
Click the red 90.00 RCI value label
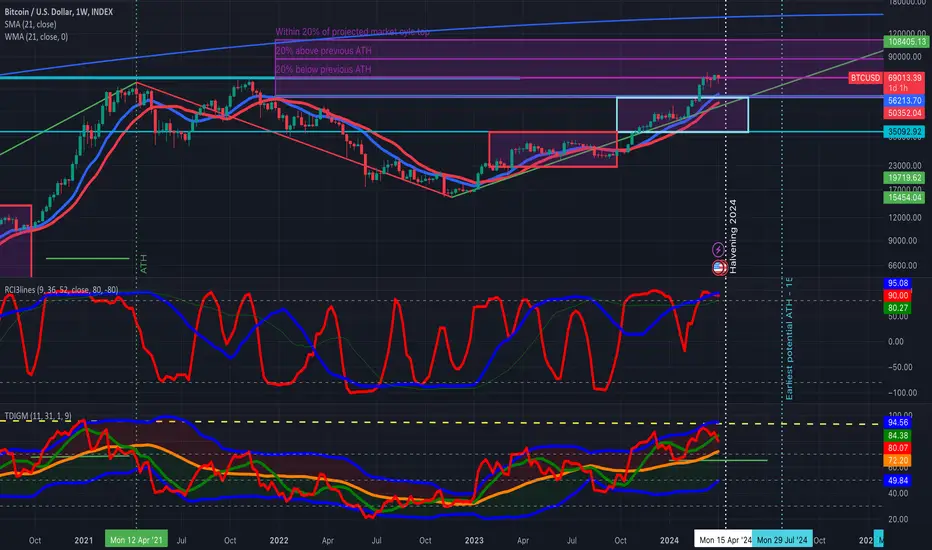898,296
